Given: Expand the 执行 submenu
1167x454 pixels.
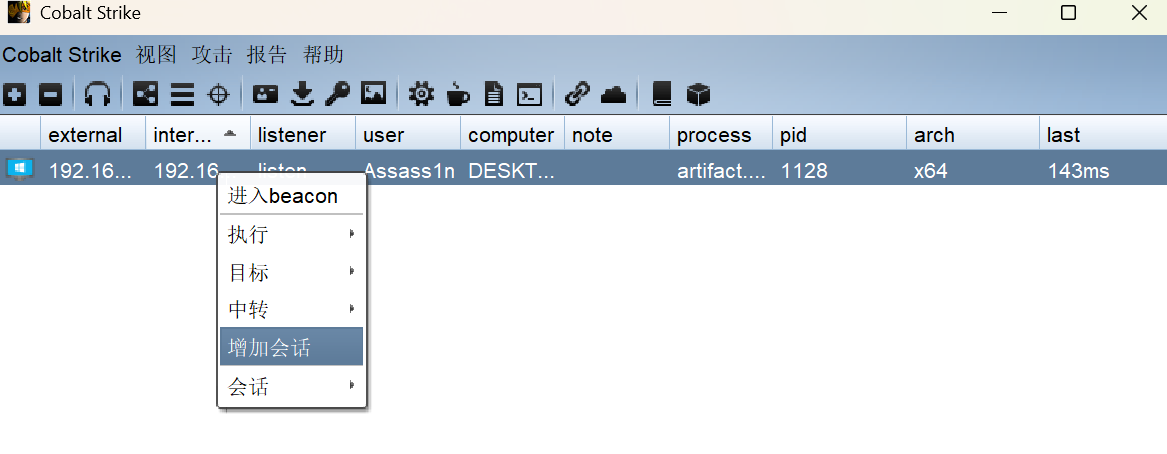Looking at the screenshot, I should (291, 234).
